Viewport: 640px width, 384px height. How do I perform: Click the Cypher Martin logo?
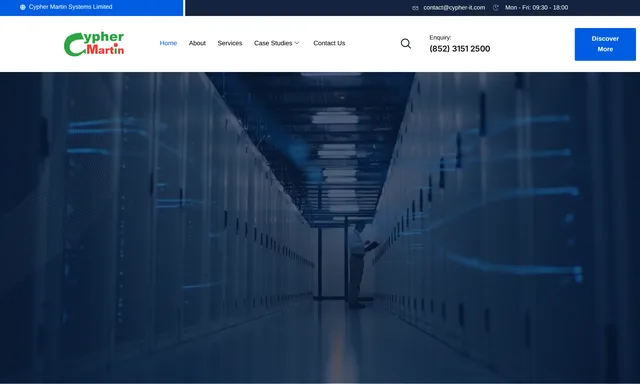pyautogui.click(x=94, y=44)
